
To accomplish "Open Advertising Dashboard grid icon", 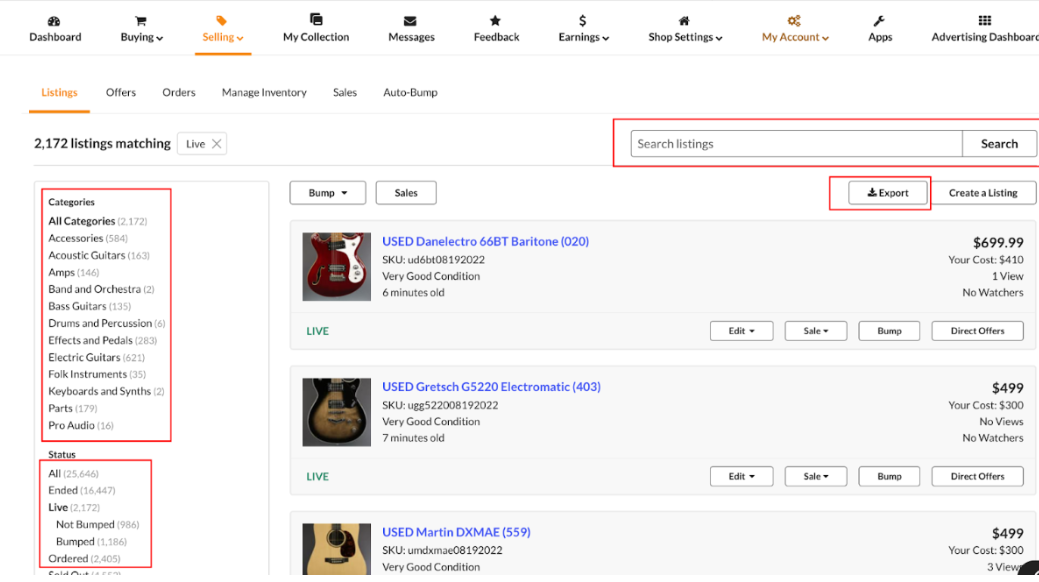I will 984,21.
